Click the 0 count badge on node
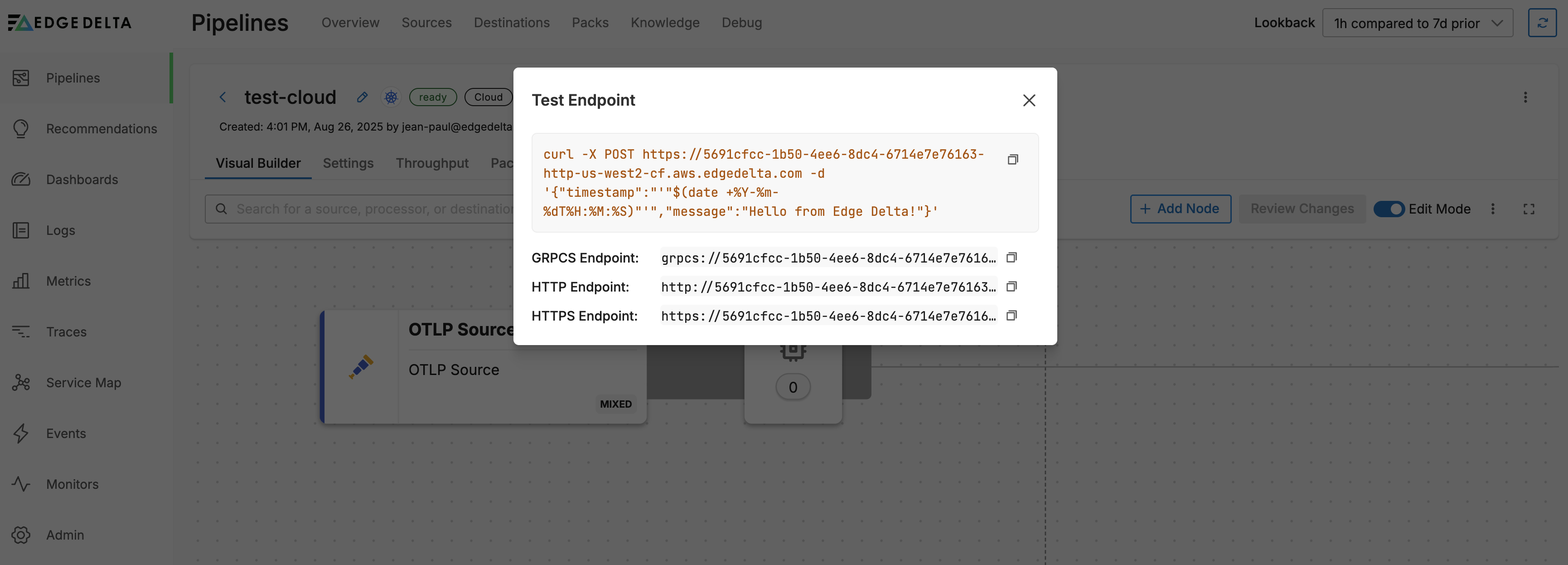Viewport: 1568px width, 565px height. [x=793, y=387]
